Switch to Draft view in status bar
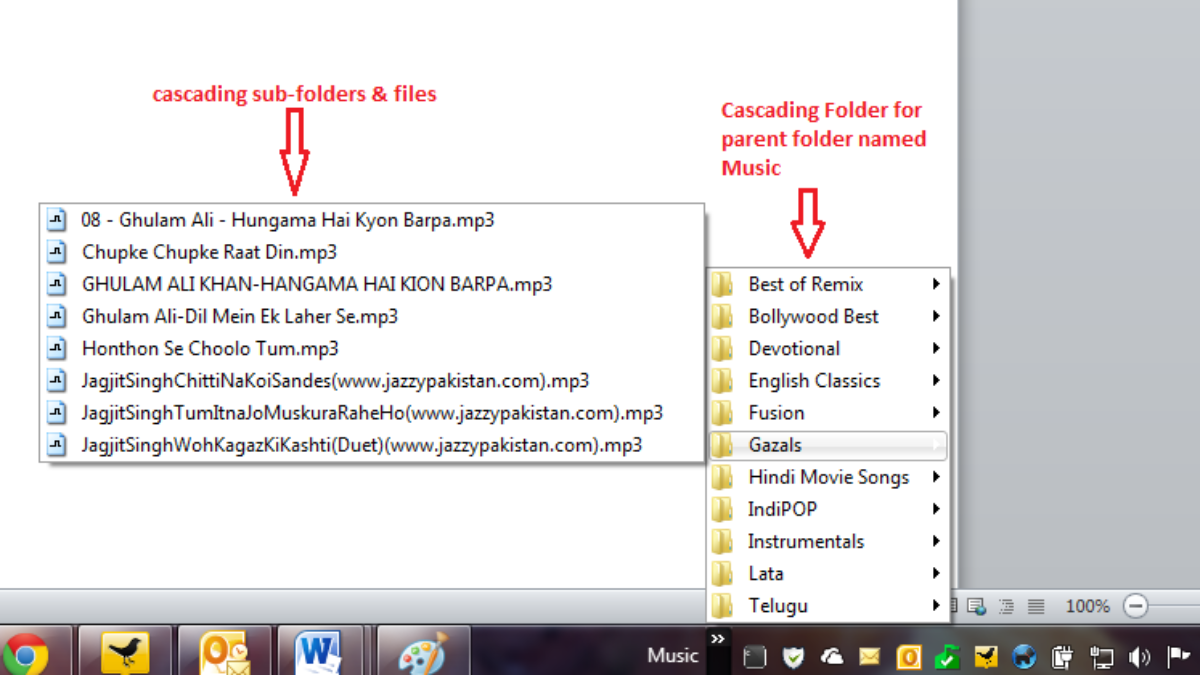 click(x=1034, y=606)
